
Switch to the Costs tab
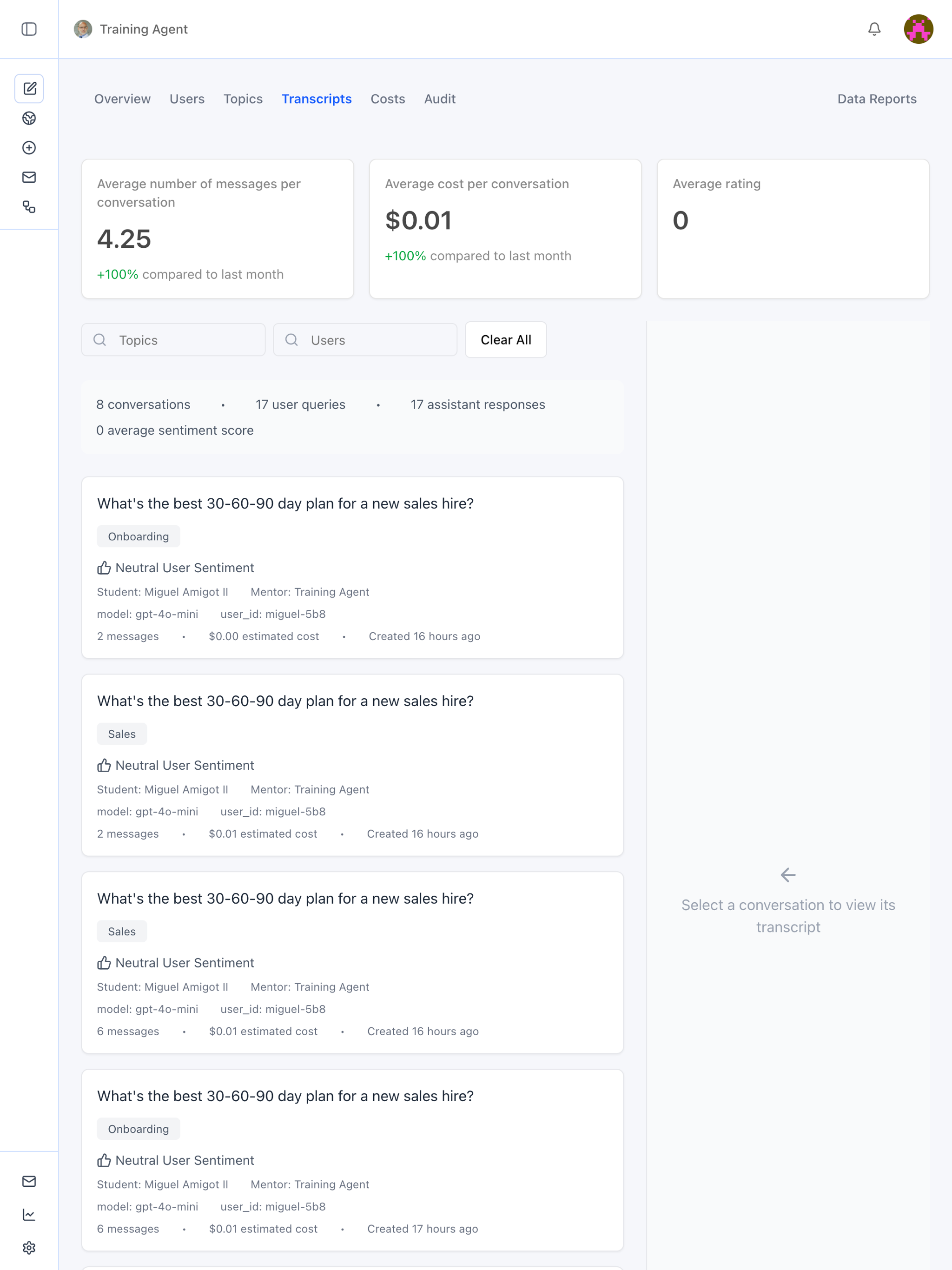[x=388, y=99]
